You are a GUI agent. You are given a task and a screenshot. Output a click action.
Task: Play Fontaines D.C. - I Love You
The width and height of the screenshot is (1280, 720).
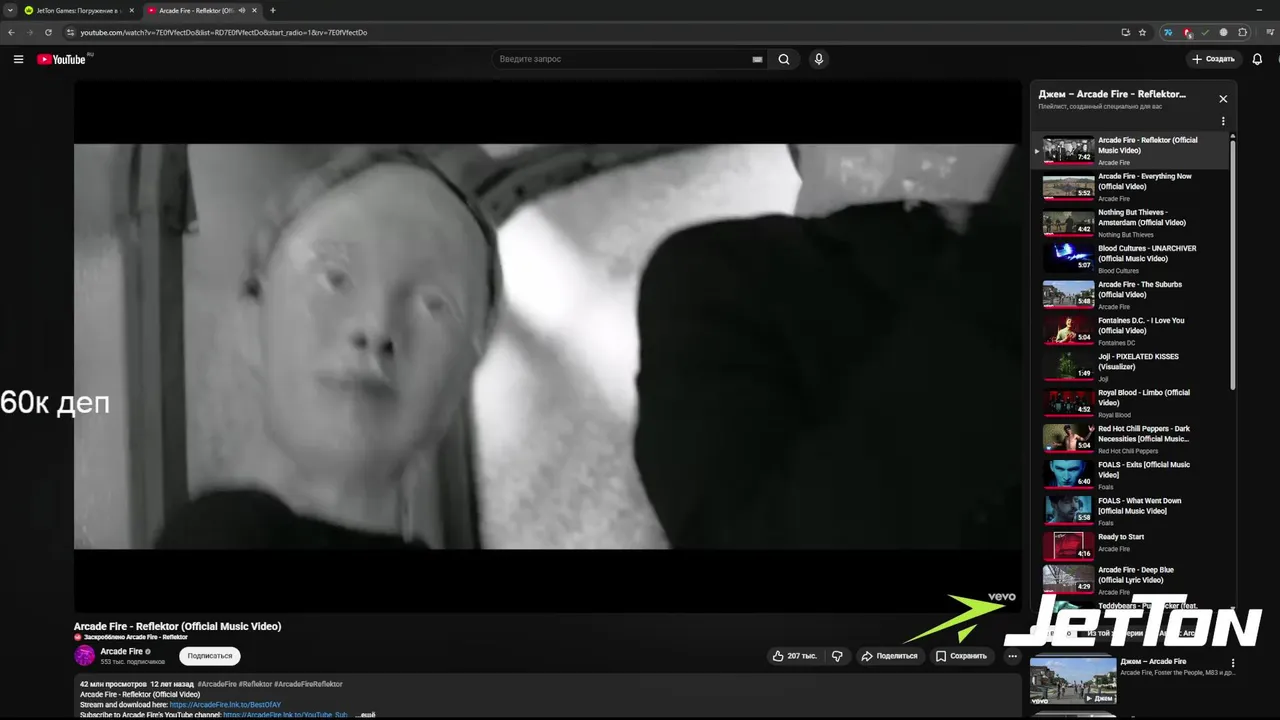pos(1131,330)
